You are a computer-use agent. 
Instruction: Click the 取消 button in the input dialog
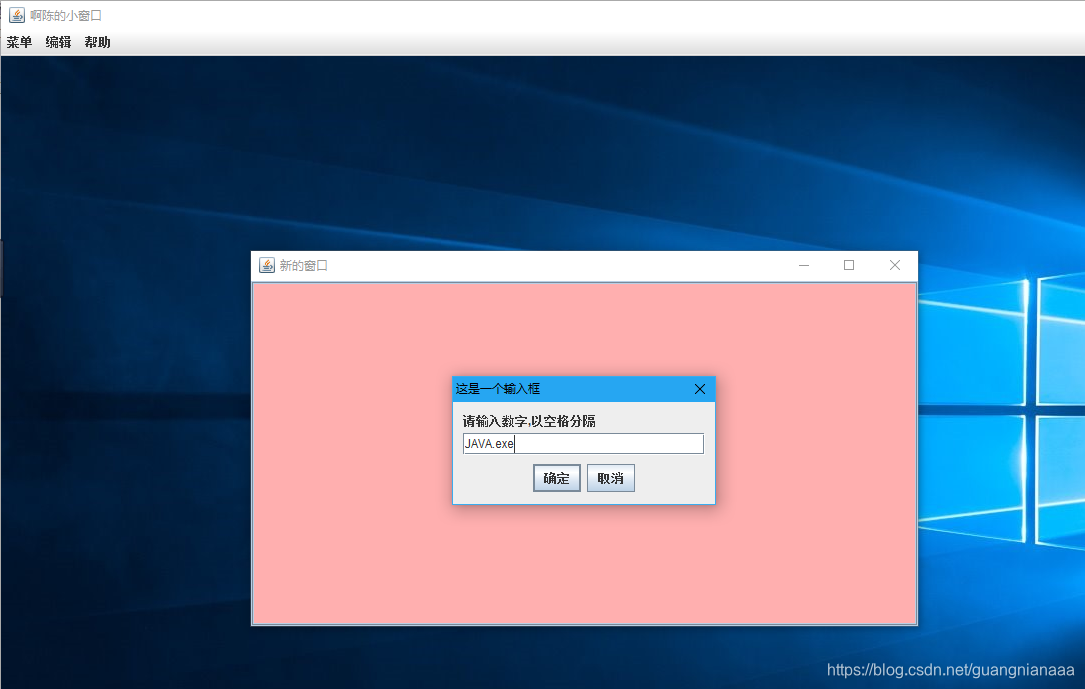(610, 478)
